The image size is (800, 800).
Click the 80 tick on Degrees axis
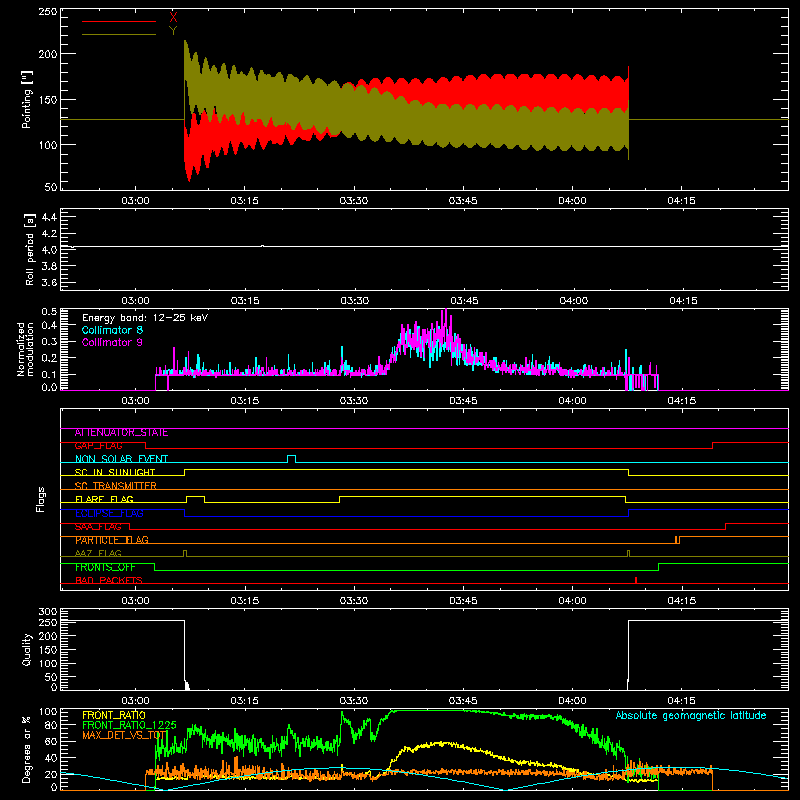tap(51, 725)
